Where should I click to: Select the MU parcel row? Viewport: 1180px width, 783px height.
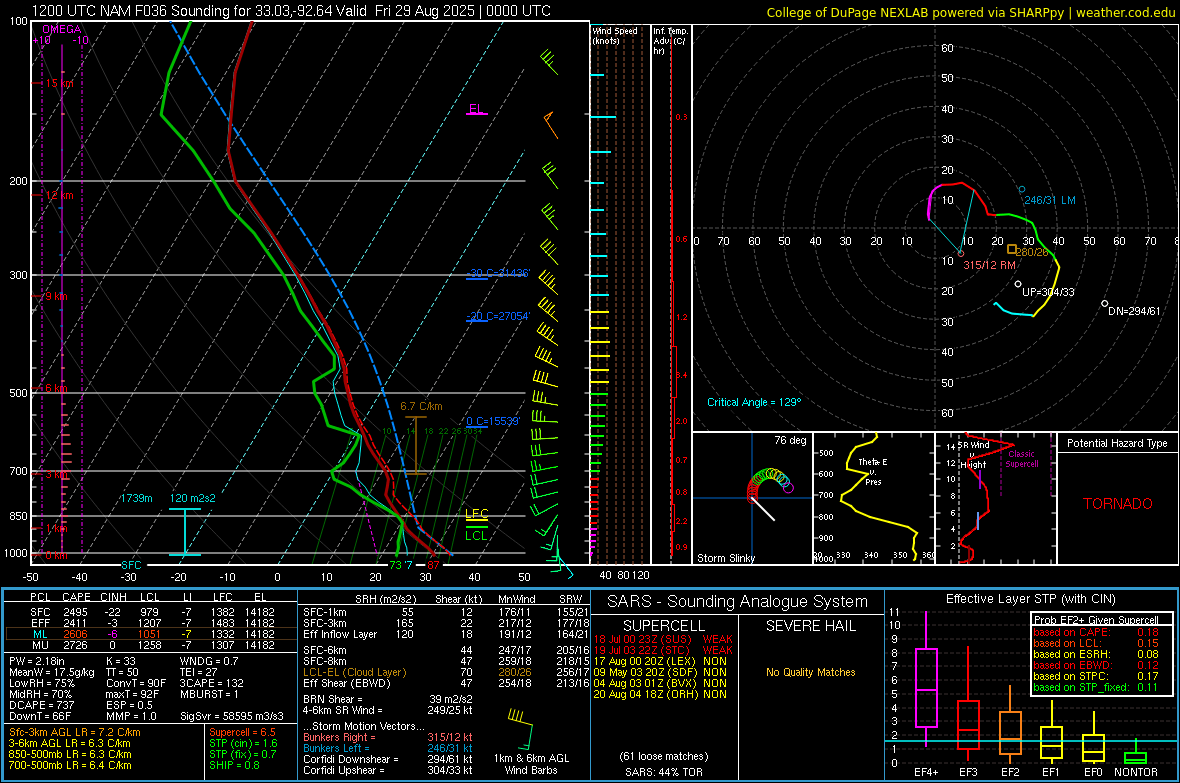point(151,645)
